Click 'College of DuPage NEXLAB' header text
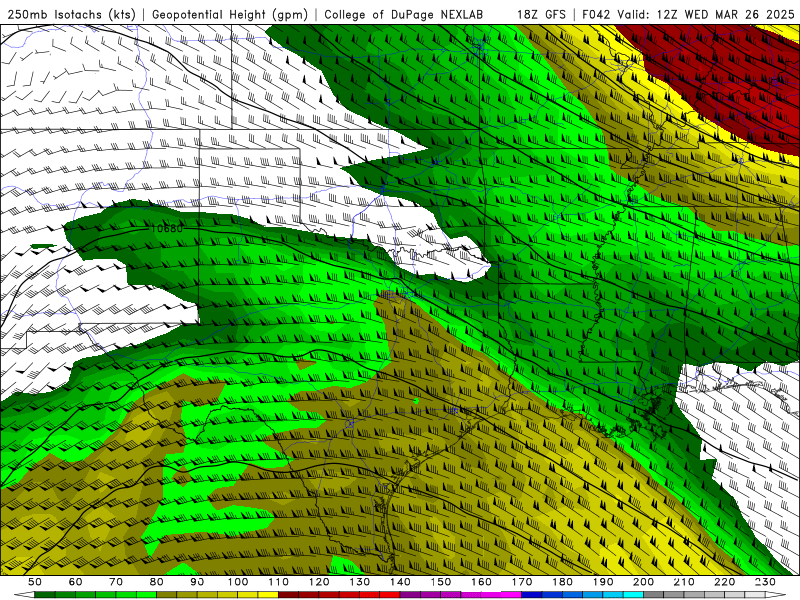Screen dimensions: 800x600 pyautogui.click(x=403, y=15)
